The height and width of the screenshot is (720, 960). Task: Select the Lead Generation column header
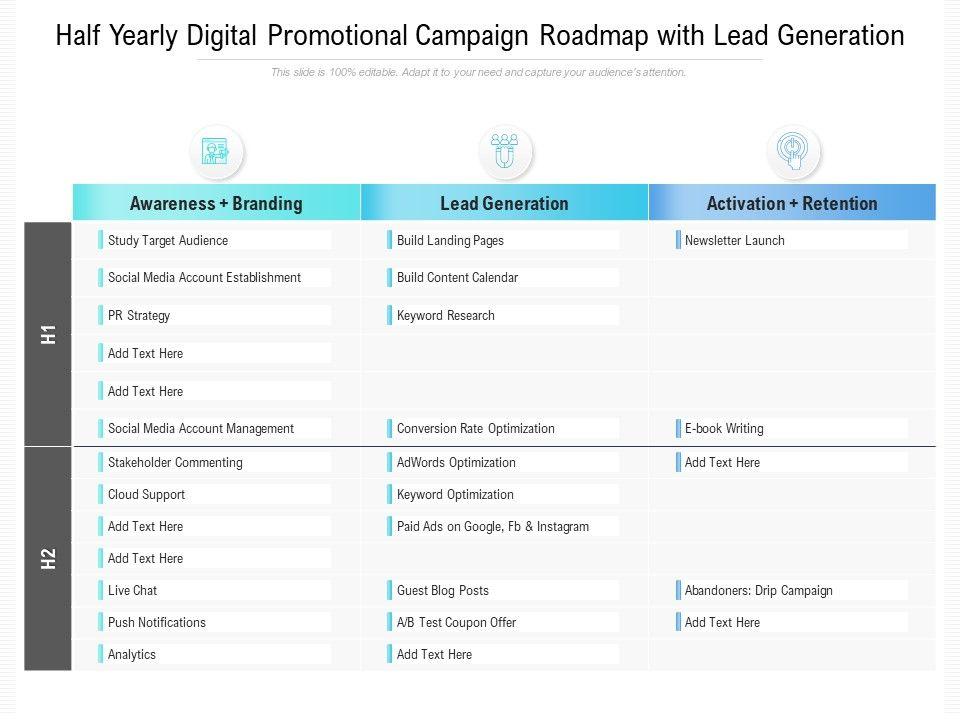(x=504, y=203)
